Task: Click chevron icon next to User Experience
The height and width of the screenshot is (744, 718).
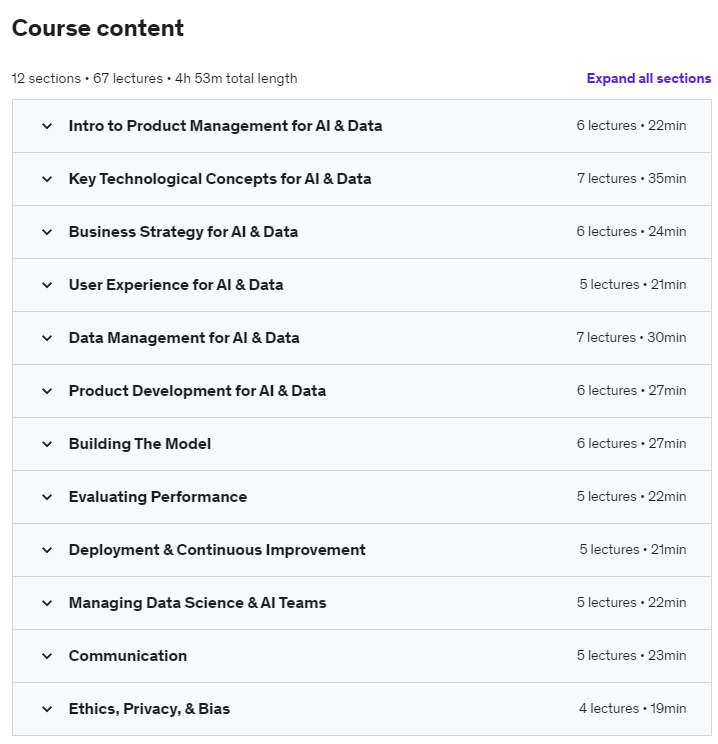Action: (x=47, y=285)
